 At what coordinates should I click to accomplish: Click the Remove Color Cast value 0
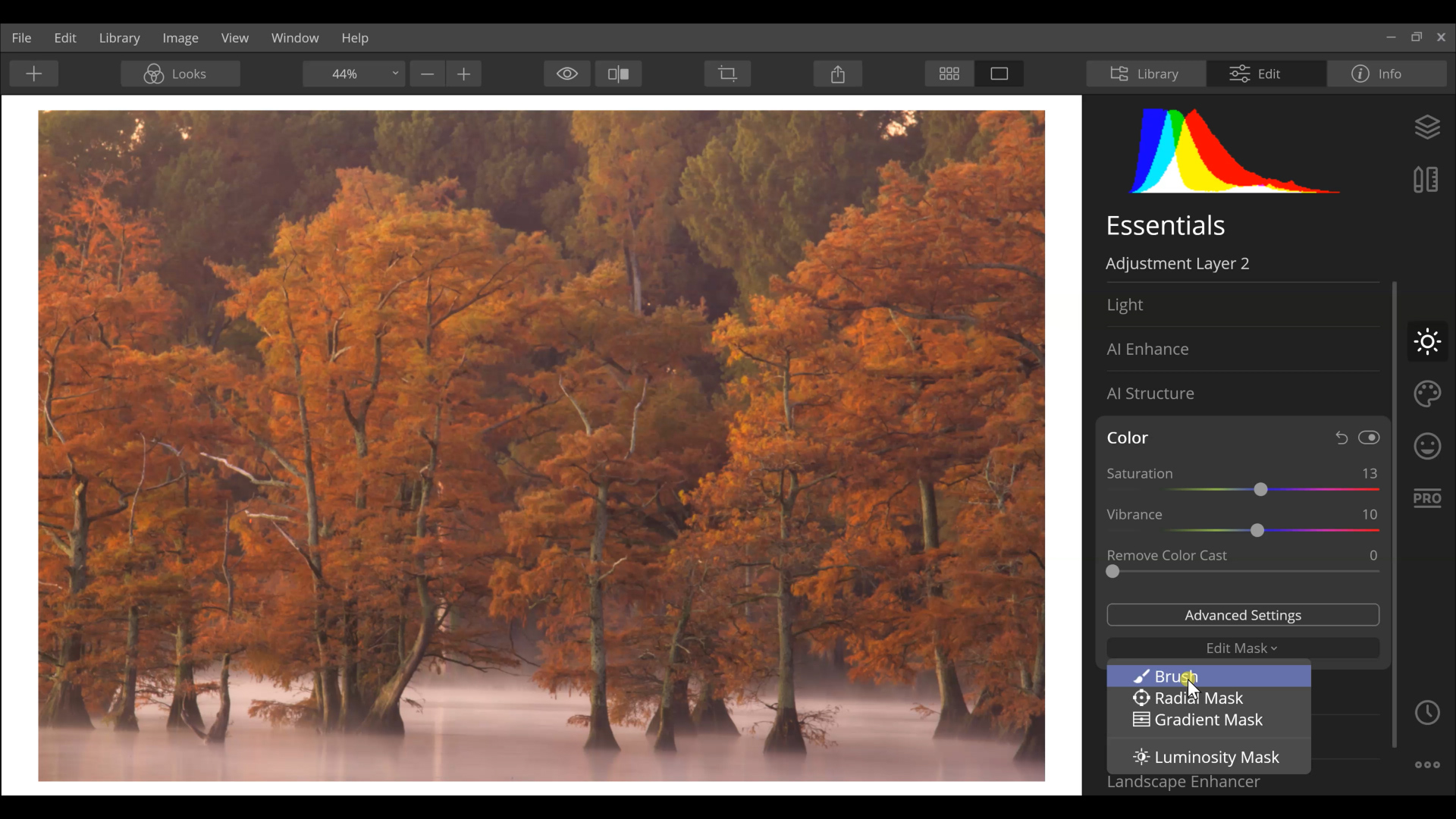click(1373, 556)
